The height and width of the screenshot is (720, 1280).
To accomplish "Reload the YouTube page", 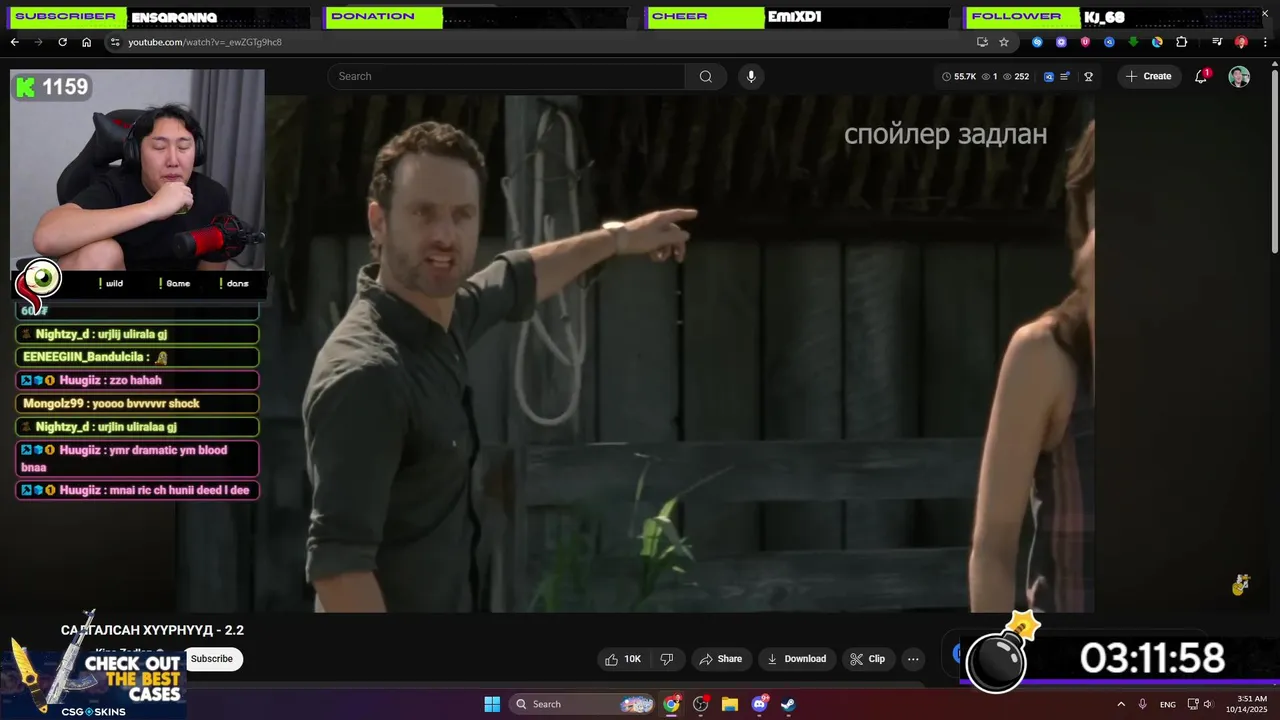I will pyautogui.click(x=62, y=42).
